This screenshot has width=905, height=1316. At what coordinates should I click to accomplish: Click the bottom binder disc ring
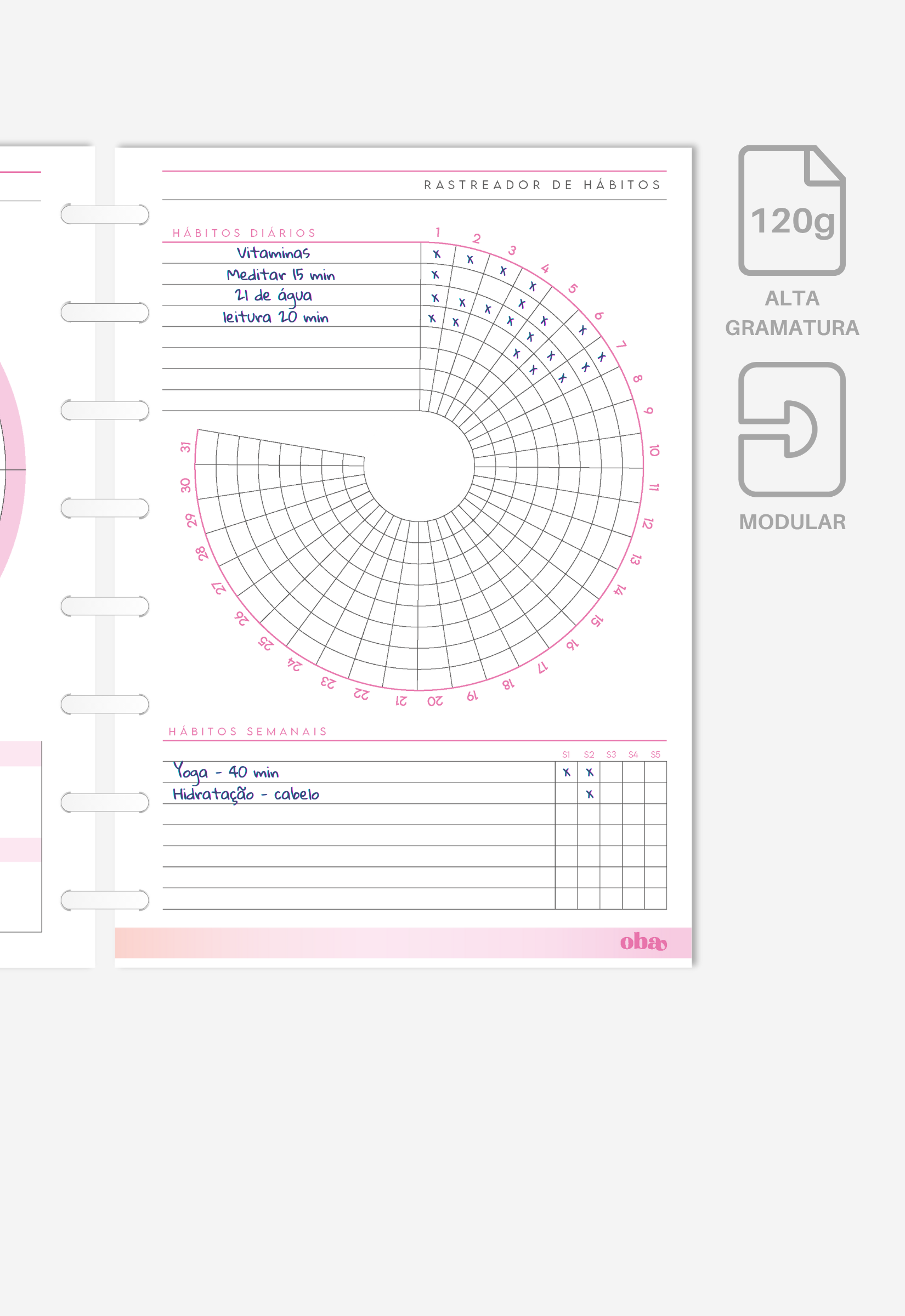click(105, 900)
